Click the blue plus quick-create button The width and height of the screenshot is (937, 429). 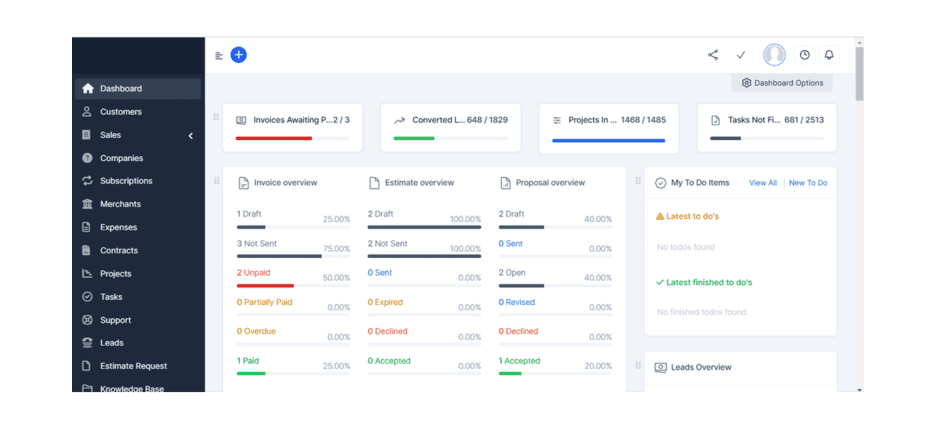coord(238,55)
